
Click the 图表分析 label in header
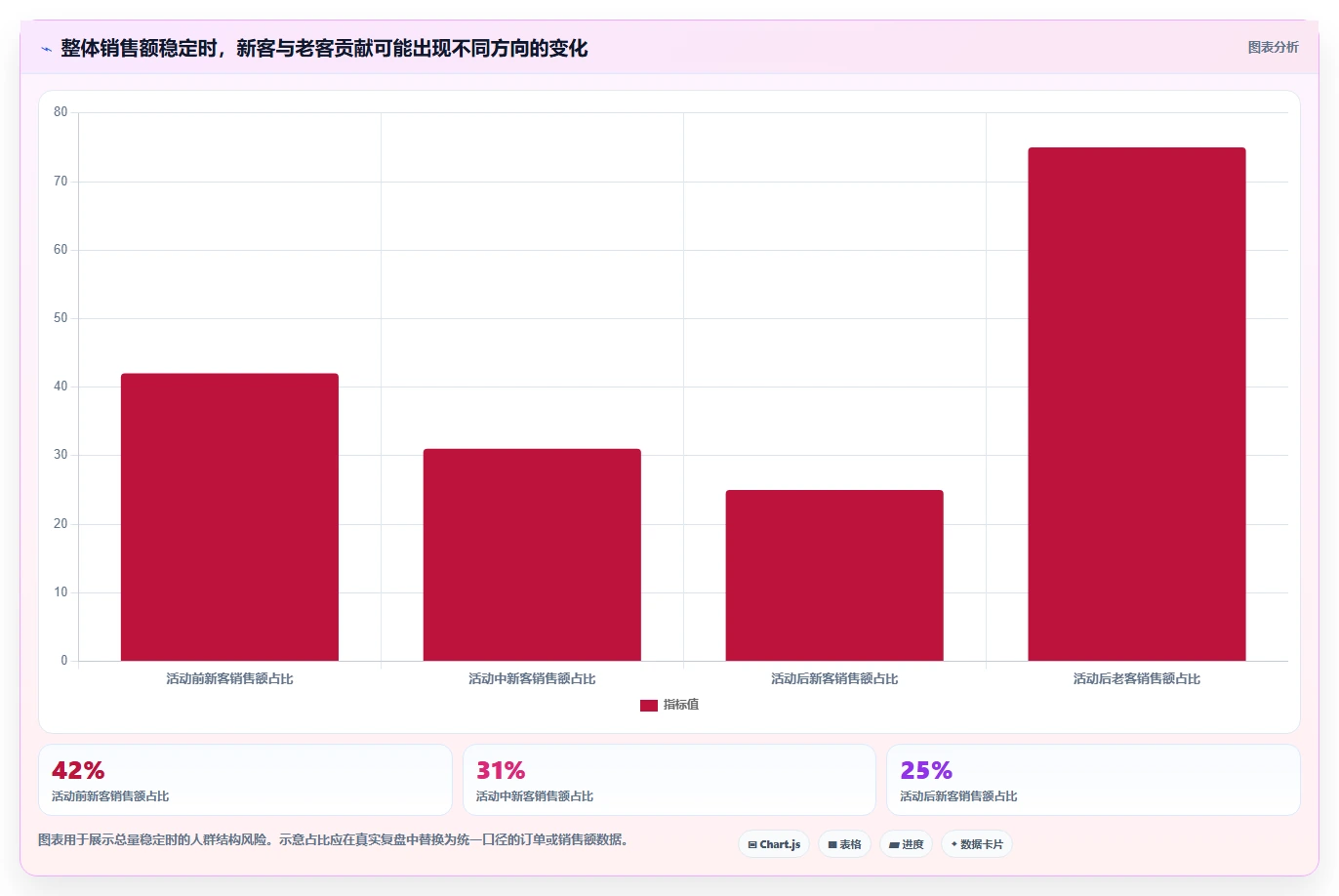click(x=1273, y=47)
